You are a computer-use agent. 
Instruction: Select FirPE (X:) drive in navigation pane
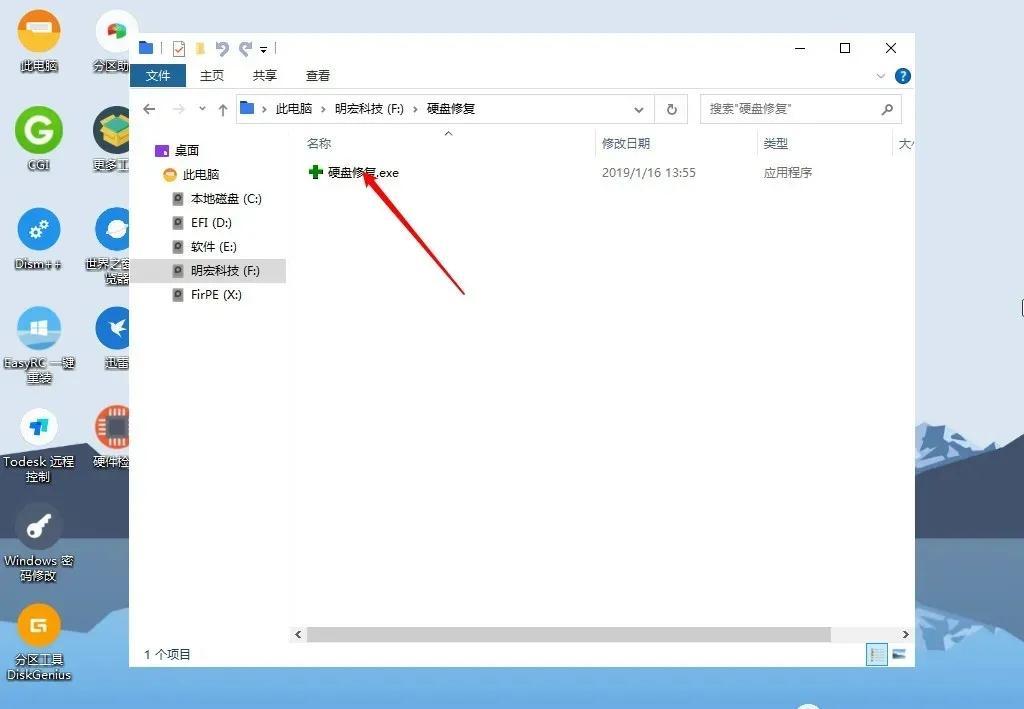coord(216,295)
